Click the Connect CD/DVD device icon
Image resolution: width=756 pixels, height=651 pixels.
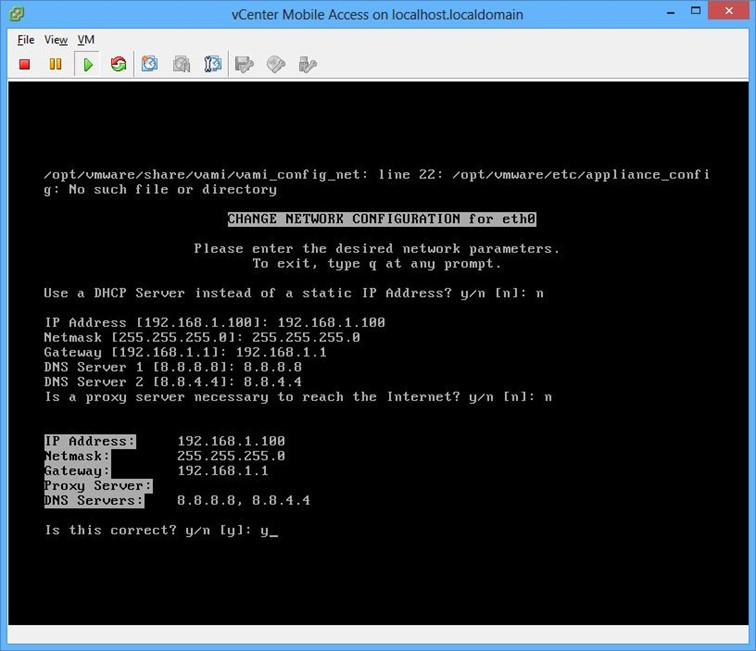pos(276,64)
